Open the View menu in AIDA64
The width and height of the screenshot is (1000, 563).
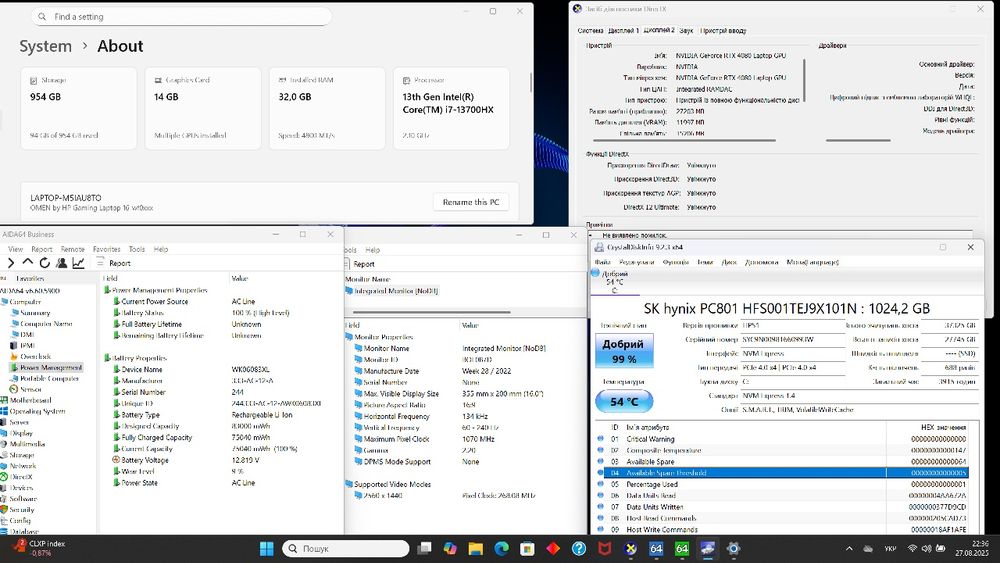pos(15,249)
